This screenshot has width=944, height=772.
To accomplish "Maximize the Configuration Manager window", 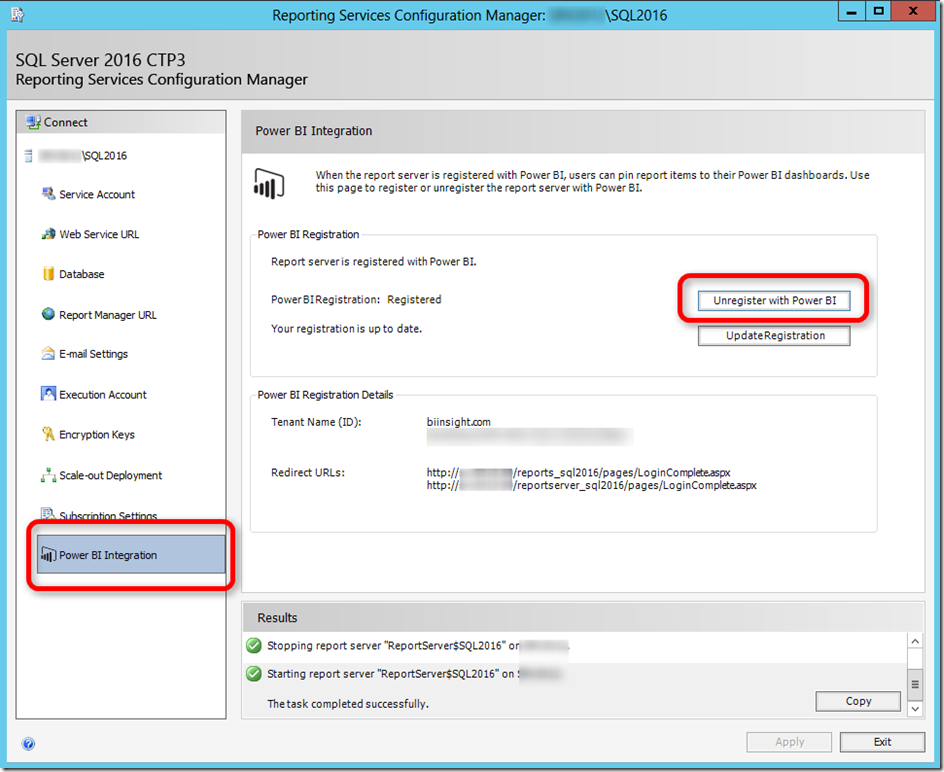I will [878, 11].
